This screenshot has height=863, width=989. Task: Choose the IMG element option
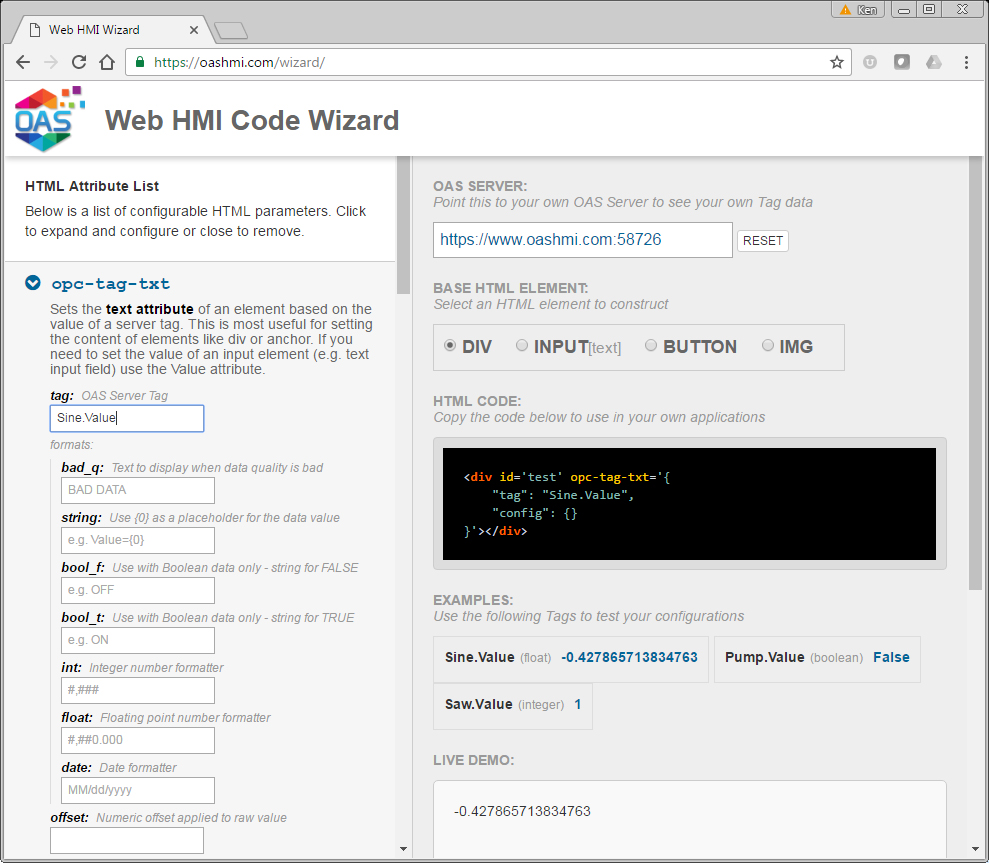768,345
